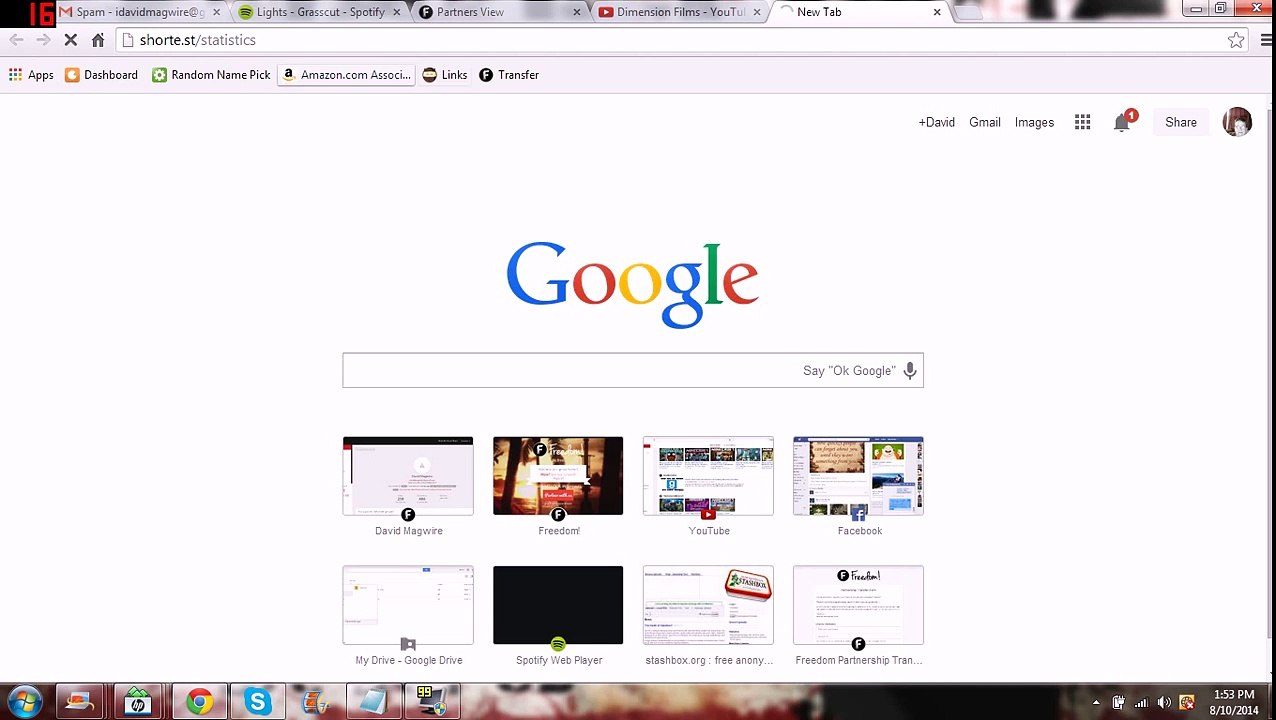Screen dimensions: 1276x720
Task: Stop loading the page in toolbar
Action: [x=71, y=40]
